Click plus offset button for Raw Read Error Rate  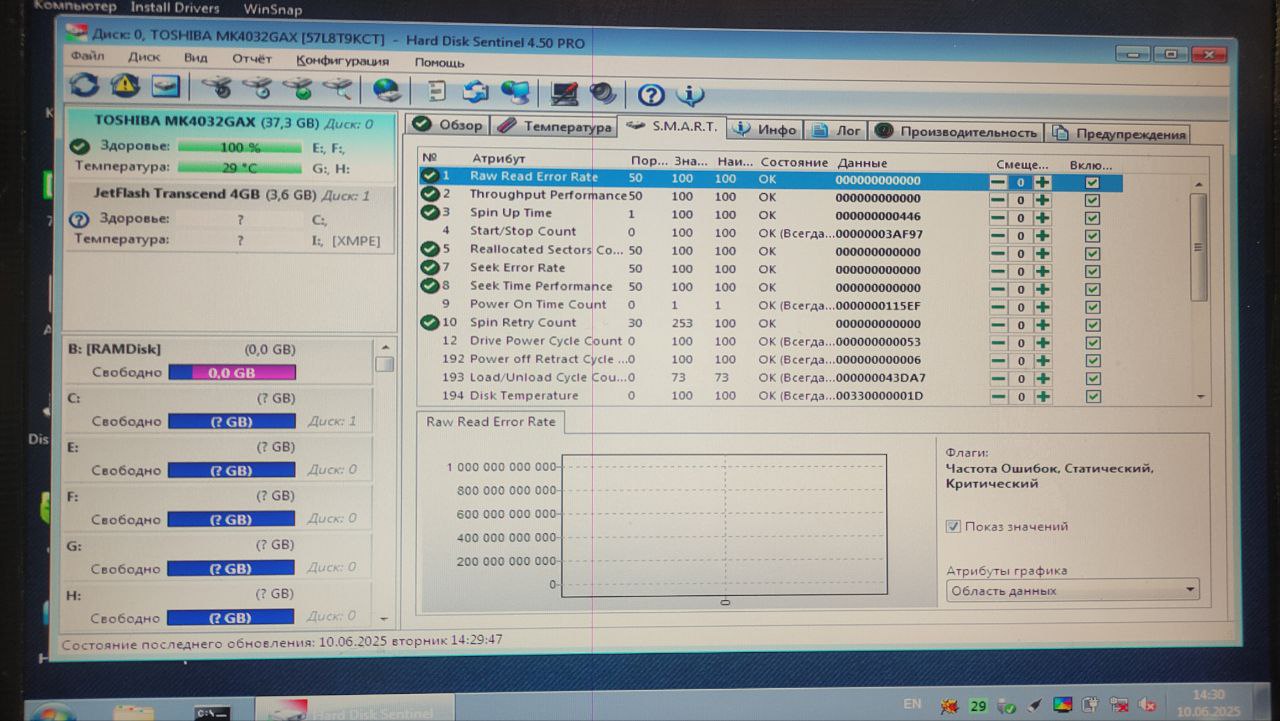1042,182
